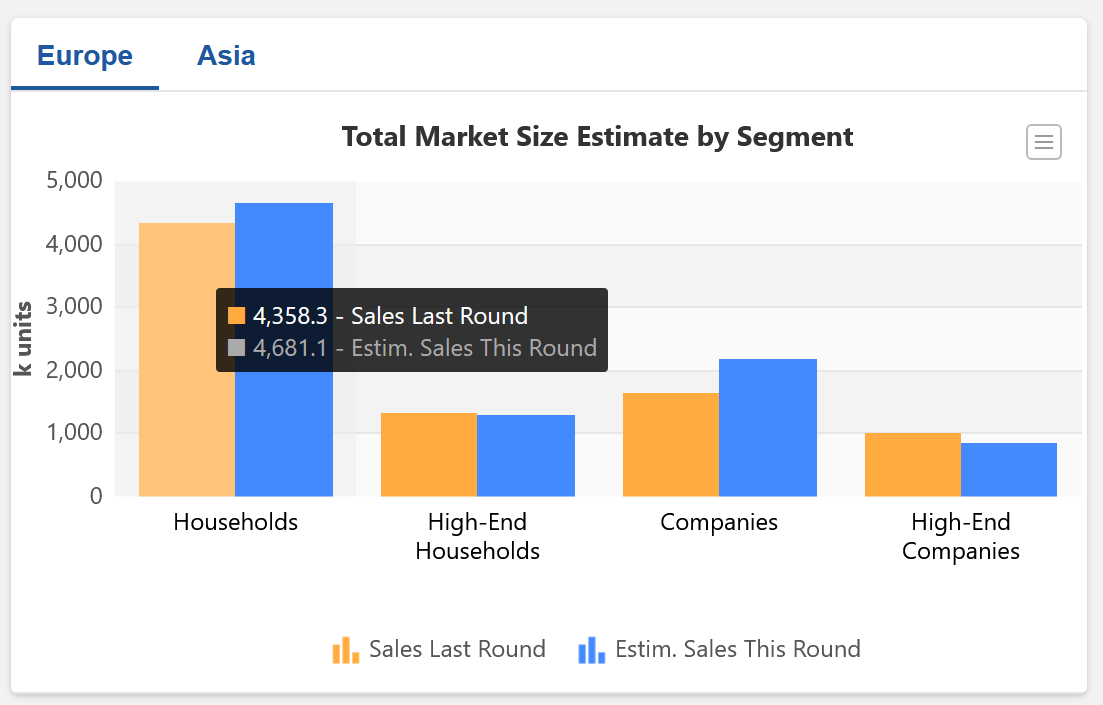This screenshot has height=705, width=1103.
Task: Click the blue bar-chart icon in the legend
Action: click(592, 650)
